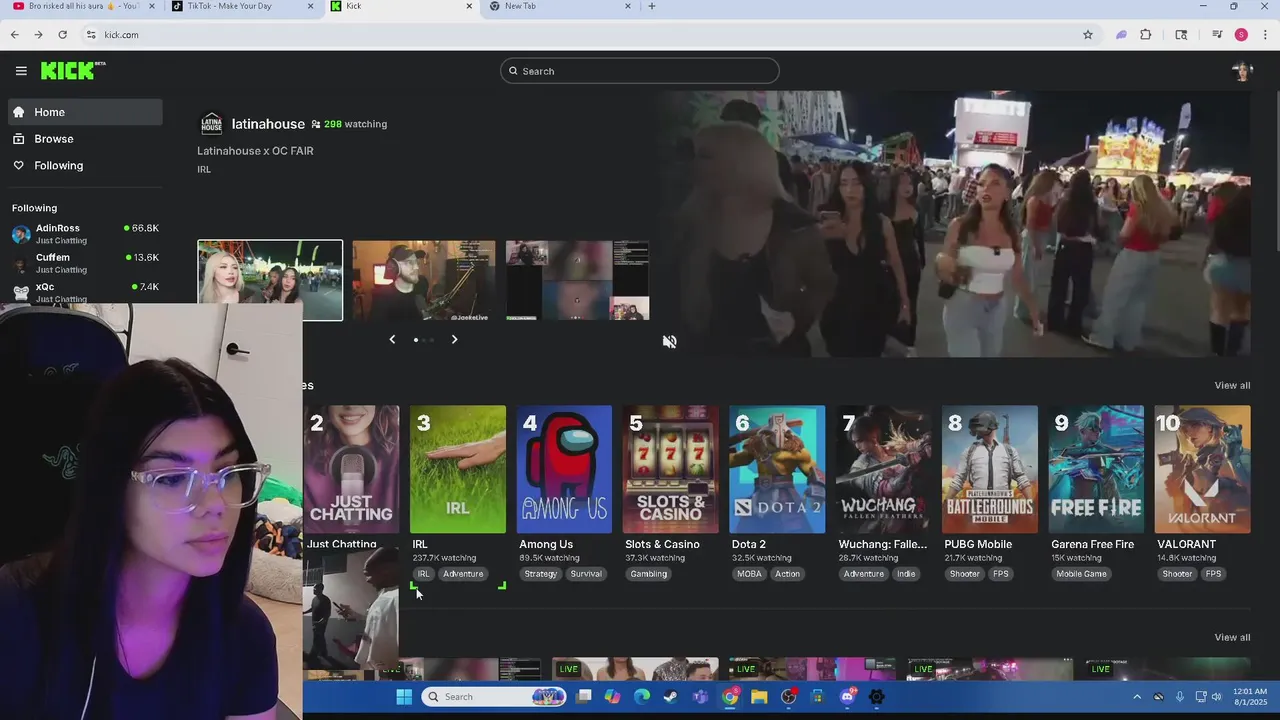The image size is (1280, 720).
Task: Go to next featured stream
Action: 454,340
